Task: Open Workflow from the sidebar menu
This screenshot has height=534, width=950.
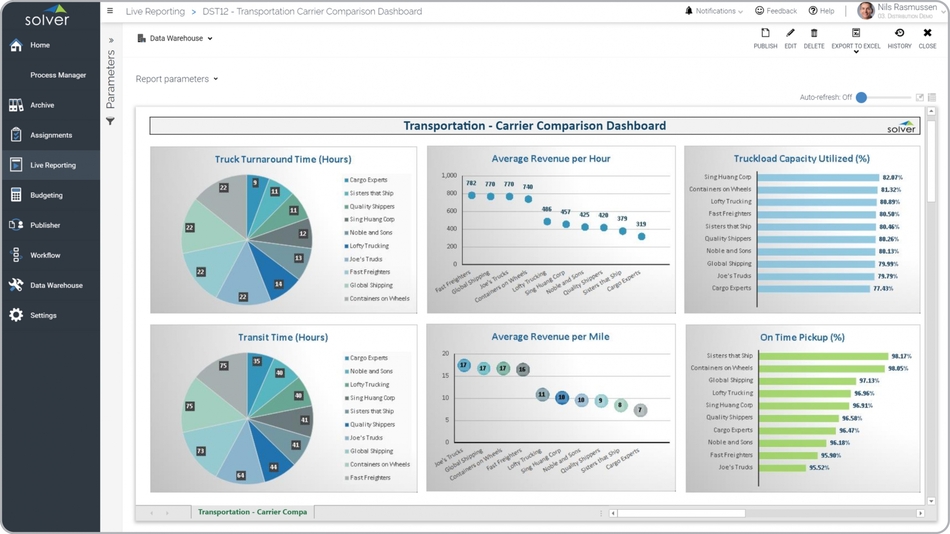Action: click(45, 255)
